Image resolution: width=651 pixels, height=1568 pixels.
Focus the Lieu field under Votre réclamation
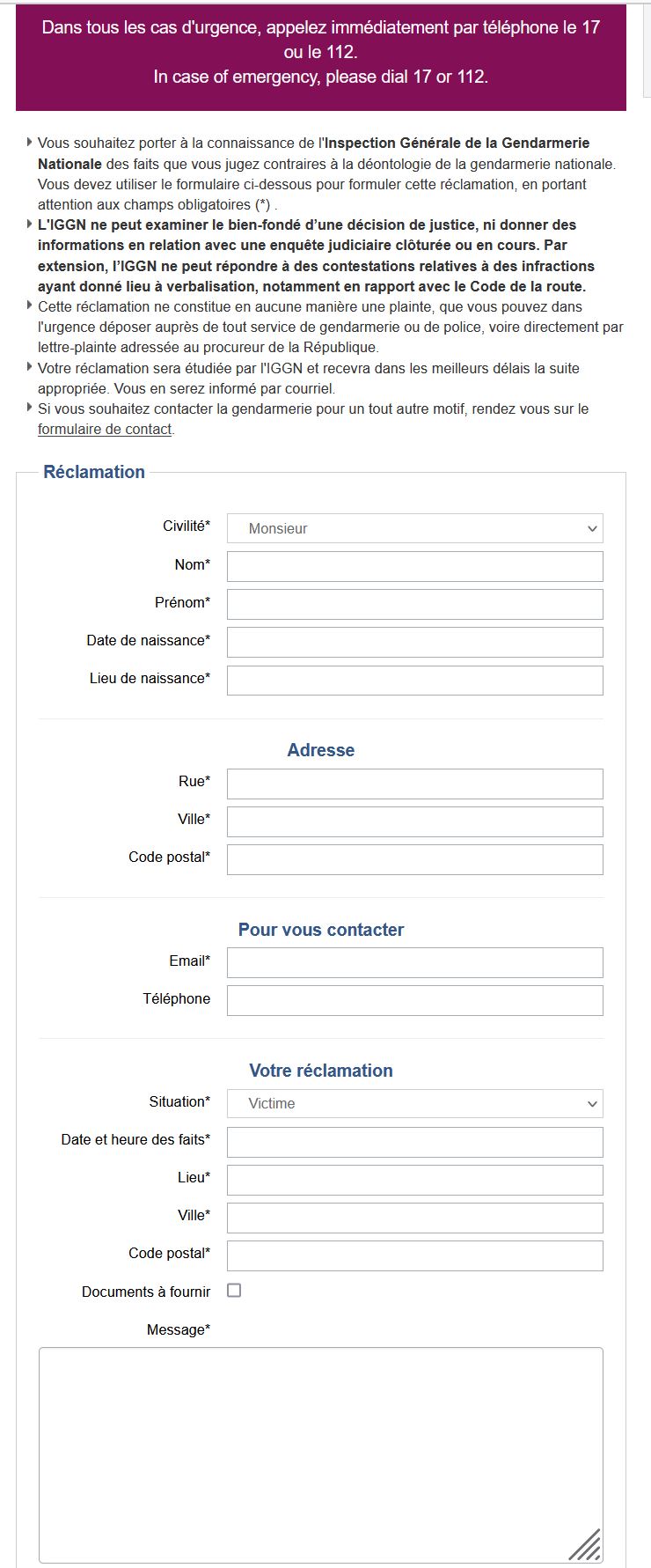tap(414, 1180)
